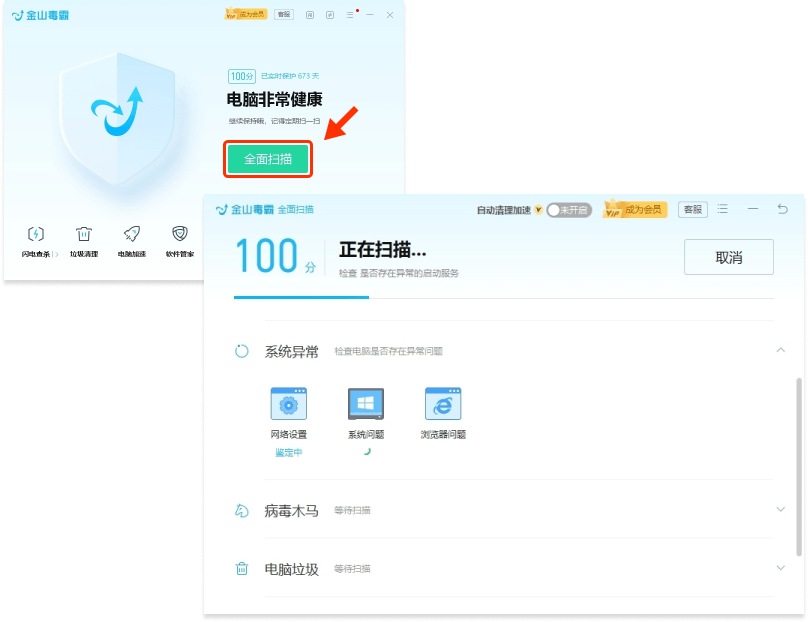Open 客服 support in the scan window

pos(693,209)
